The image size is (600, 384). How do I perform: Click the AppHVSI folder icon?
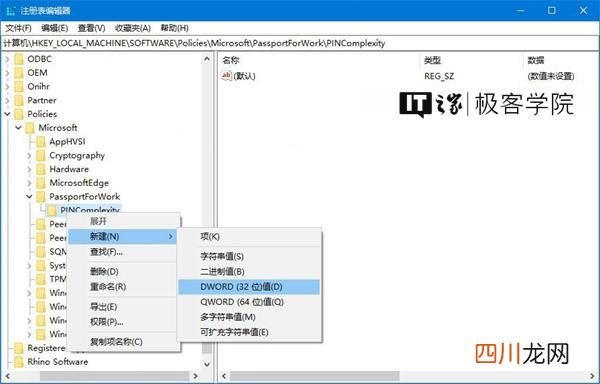coord(41,142)
